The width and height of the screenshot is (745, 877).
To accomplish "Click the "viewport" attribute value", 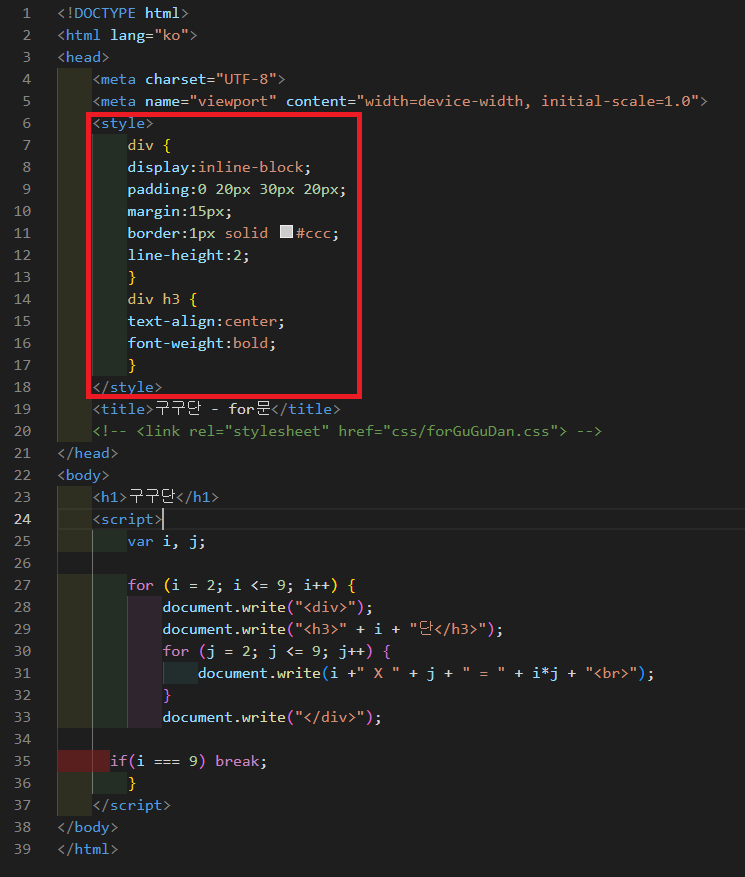I will pyautogui.click(x=233, y=101).
